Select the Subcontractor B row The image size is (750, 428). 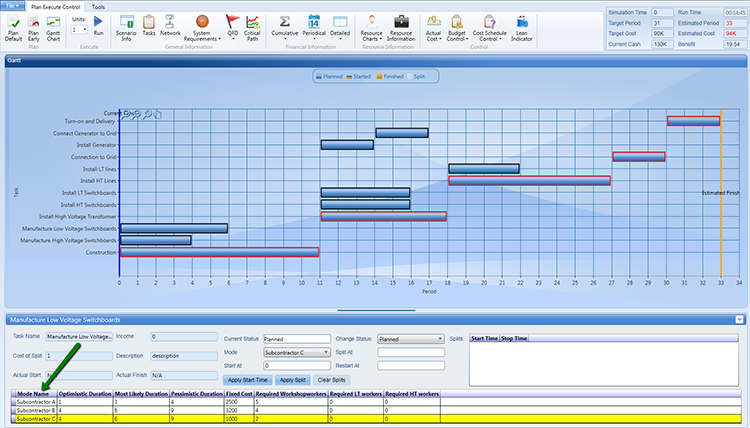click(376, 410)
